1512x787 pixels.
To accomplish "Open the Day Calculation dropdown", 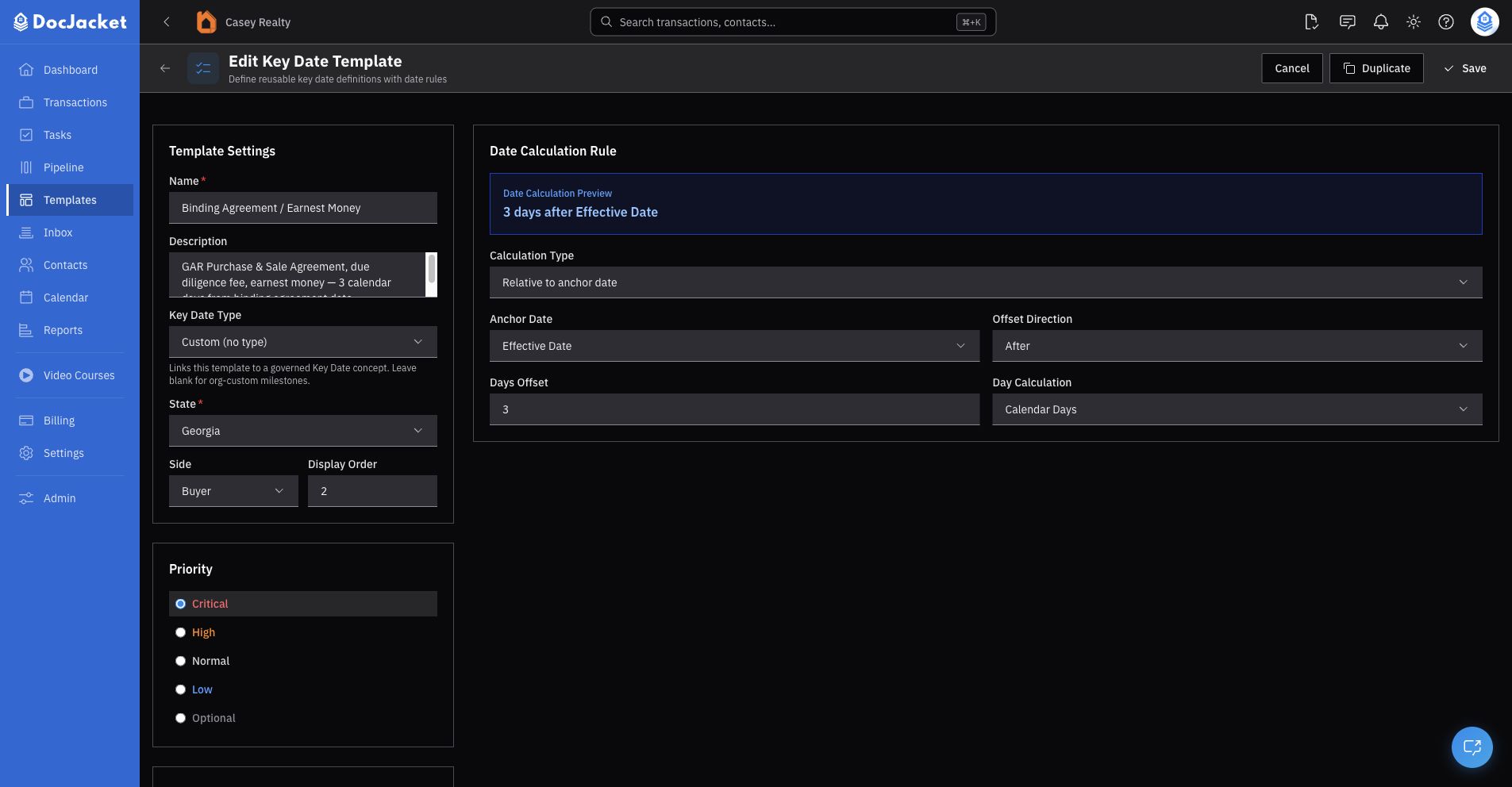I will (1237, 409).
